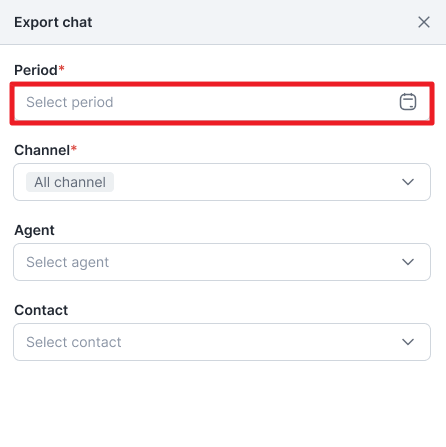Close the Export chat dialog
Image resolution: width=446 pixels, height=447 pixels.
pos(424,22)
